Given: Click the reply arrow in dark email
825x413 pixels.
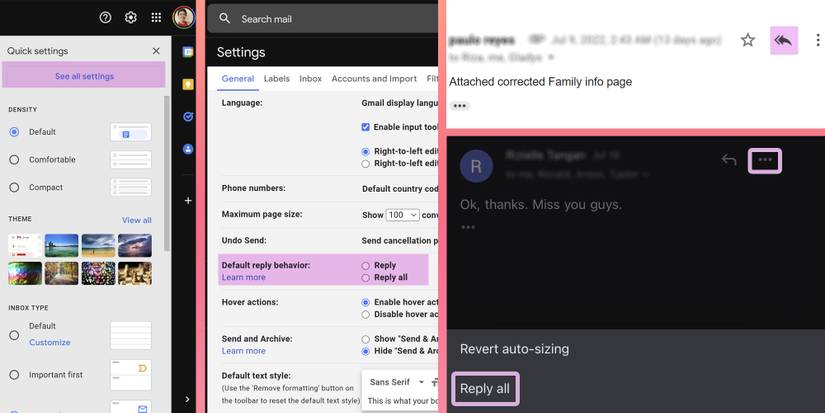Looking at the screenshot, I should tap(729, 160).
